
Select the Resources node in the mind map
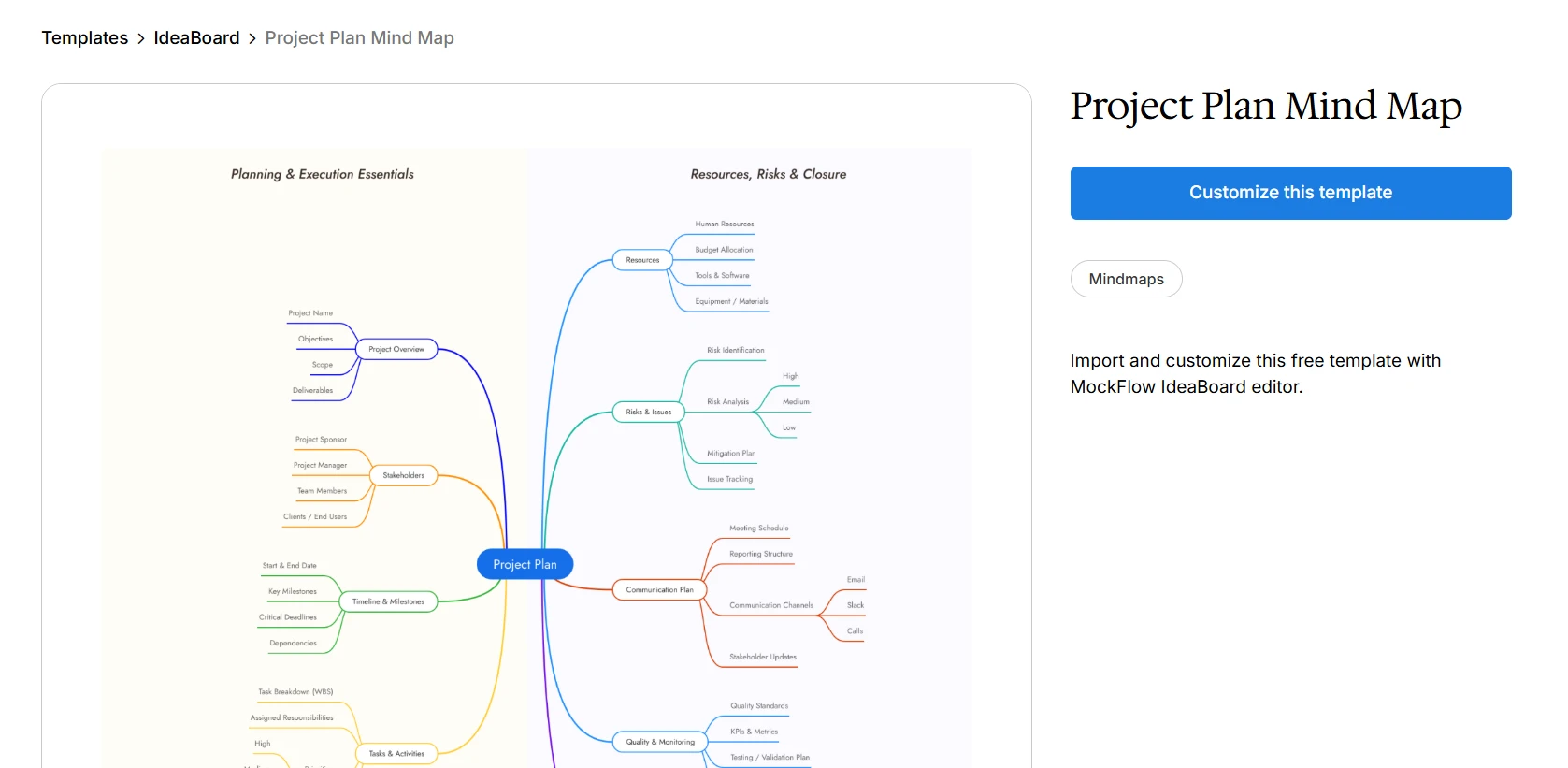tap(642, 260)
